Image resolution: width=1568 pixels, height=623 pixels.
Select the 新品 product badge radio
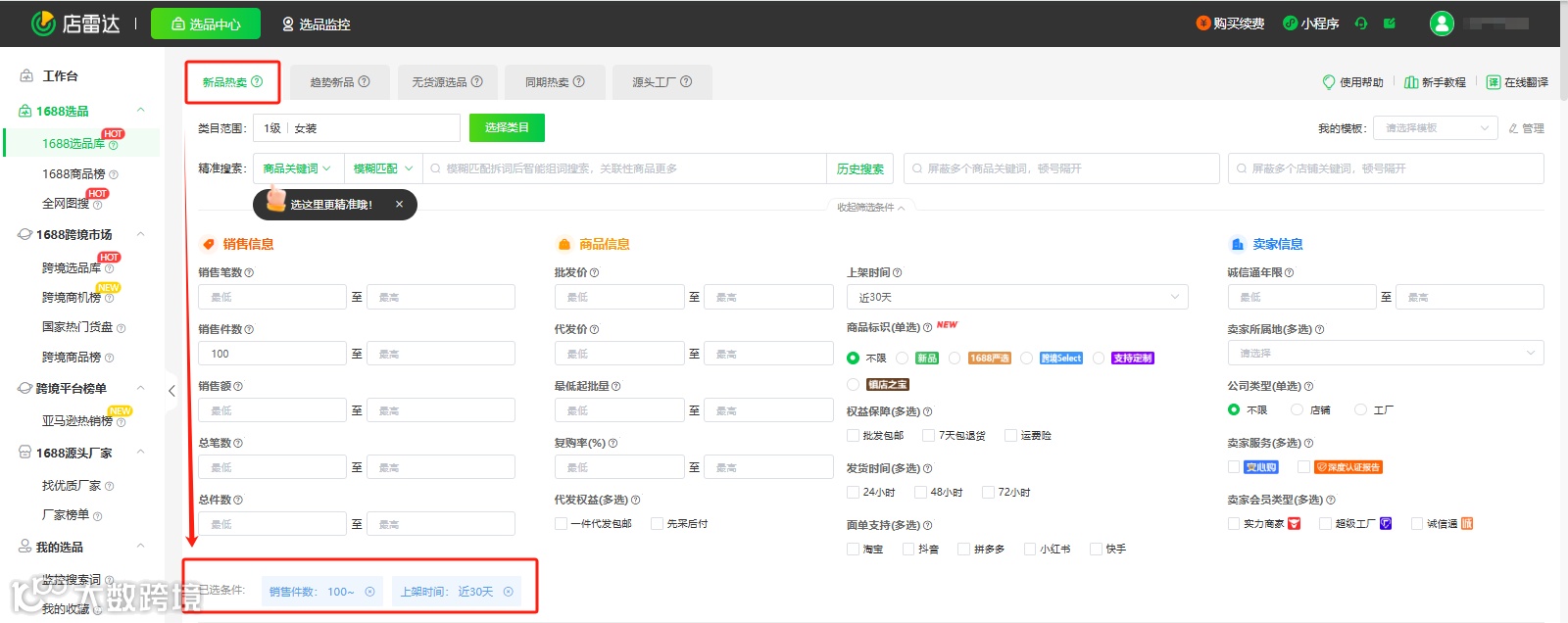click(903, 358)
